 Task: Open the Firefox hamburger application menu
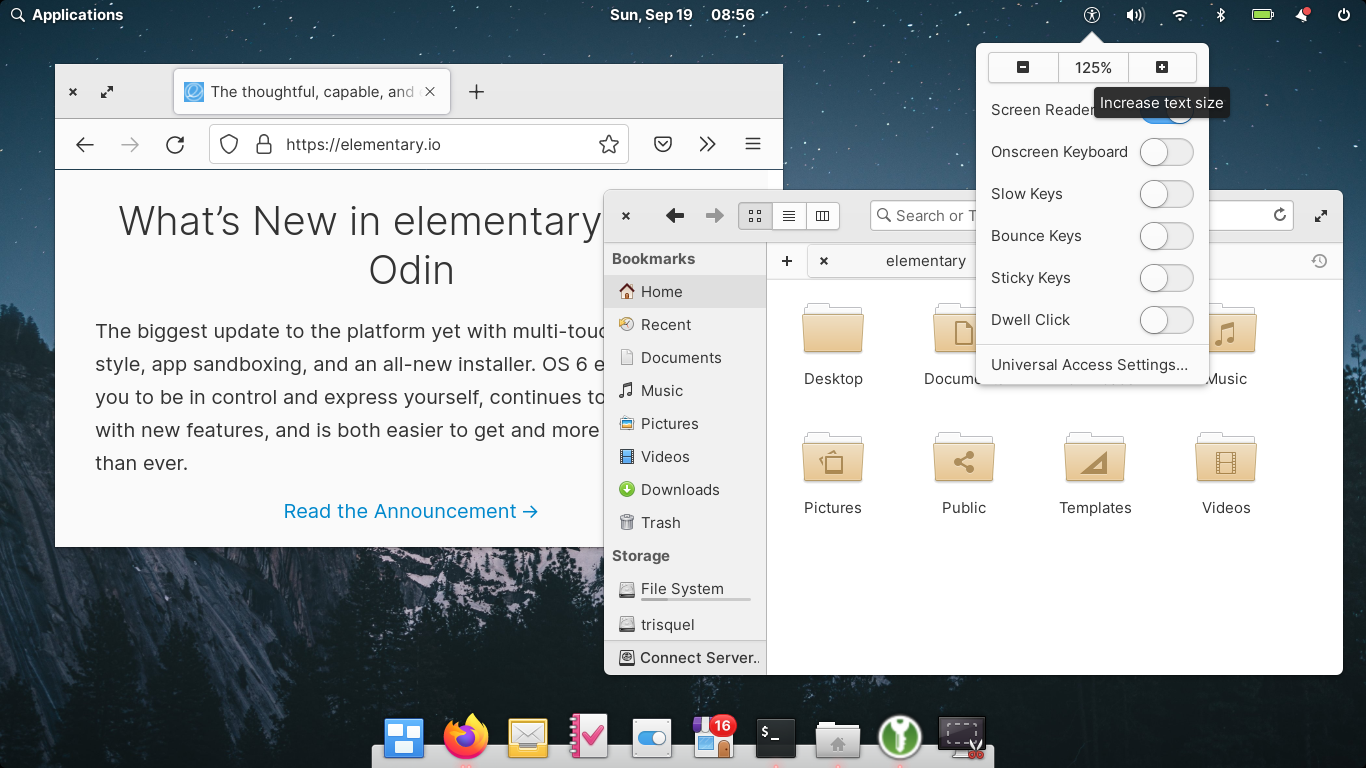point(753,144)
